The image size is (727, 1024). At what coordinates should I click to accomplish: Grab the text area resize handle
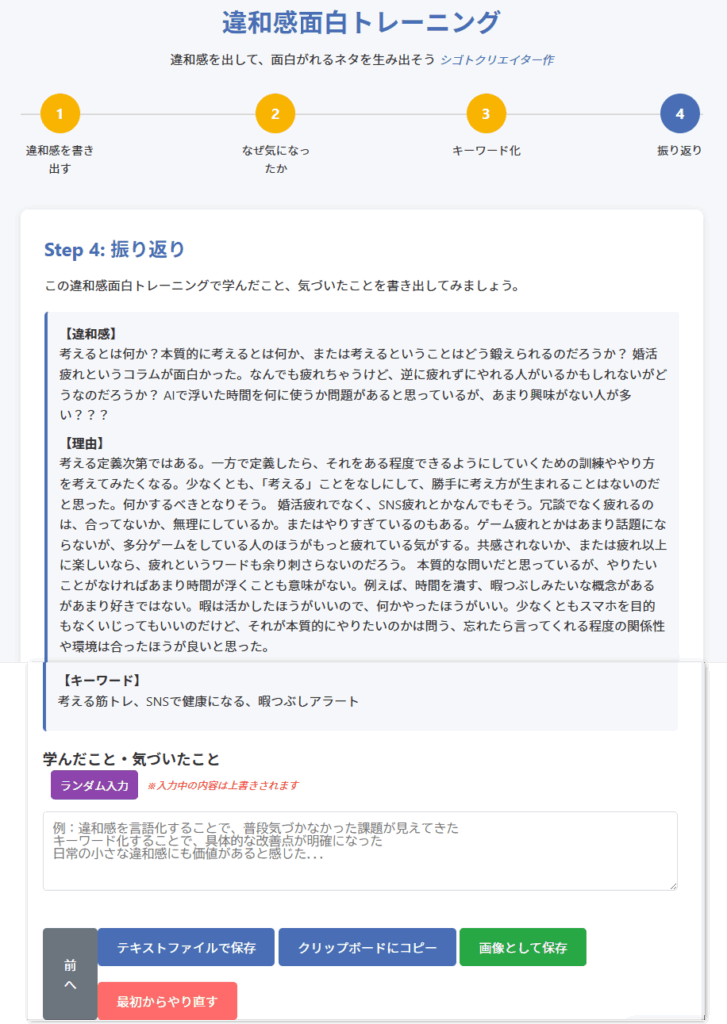click(x=673, y=885)
